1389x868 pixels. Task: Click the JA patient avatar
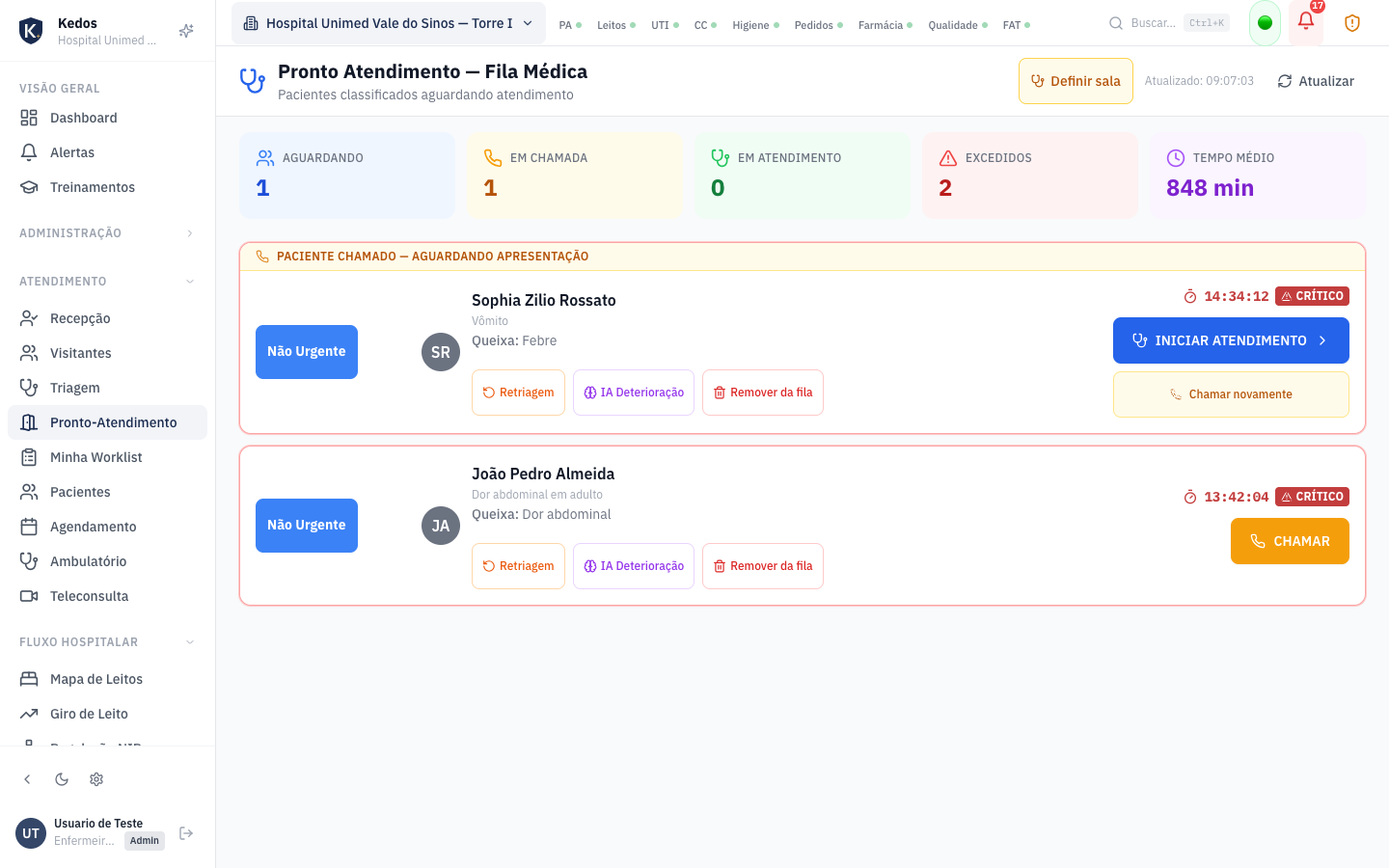coord(441,526)
